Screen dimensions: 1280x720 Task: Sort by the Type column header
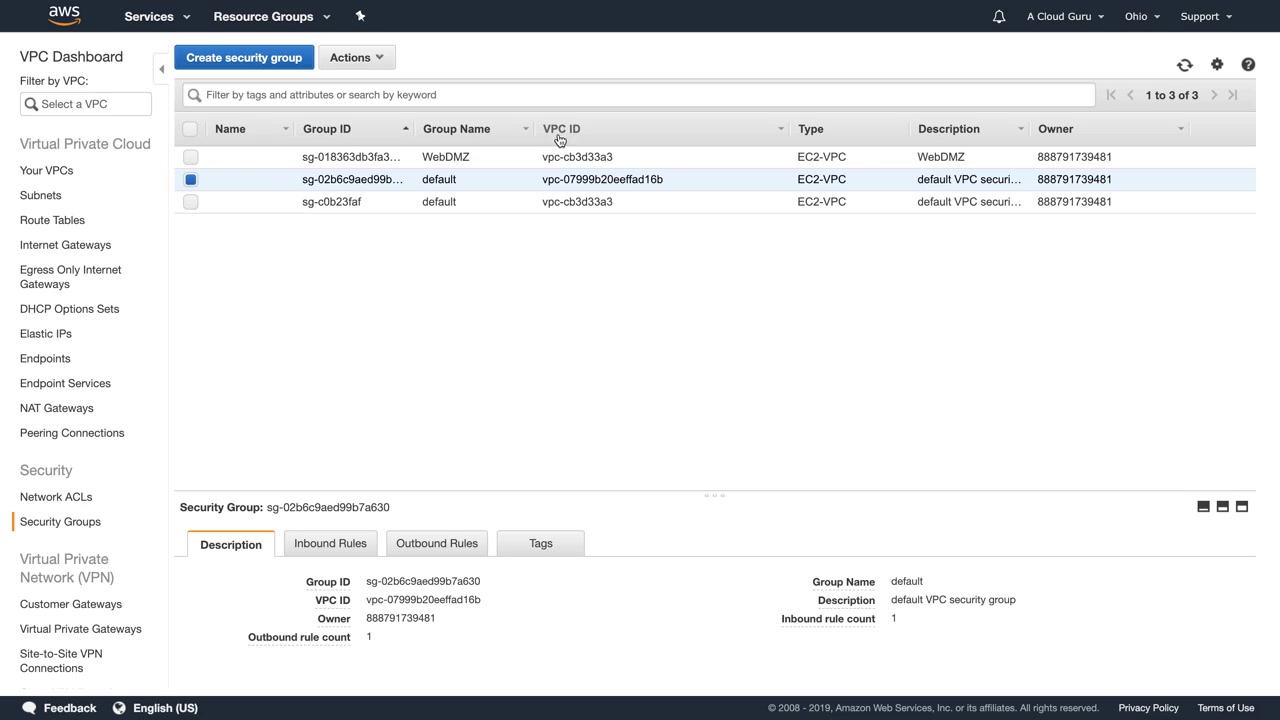click(x=810, y=129)
